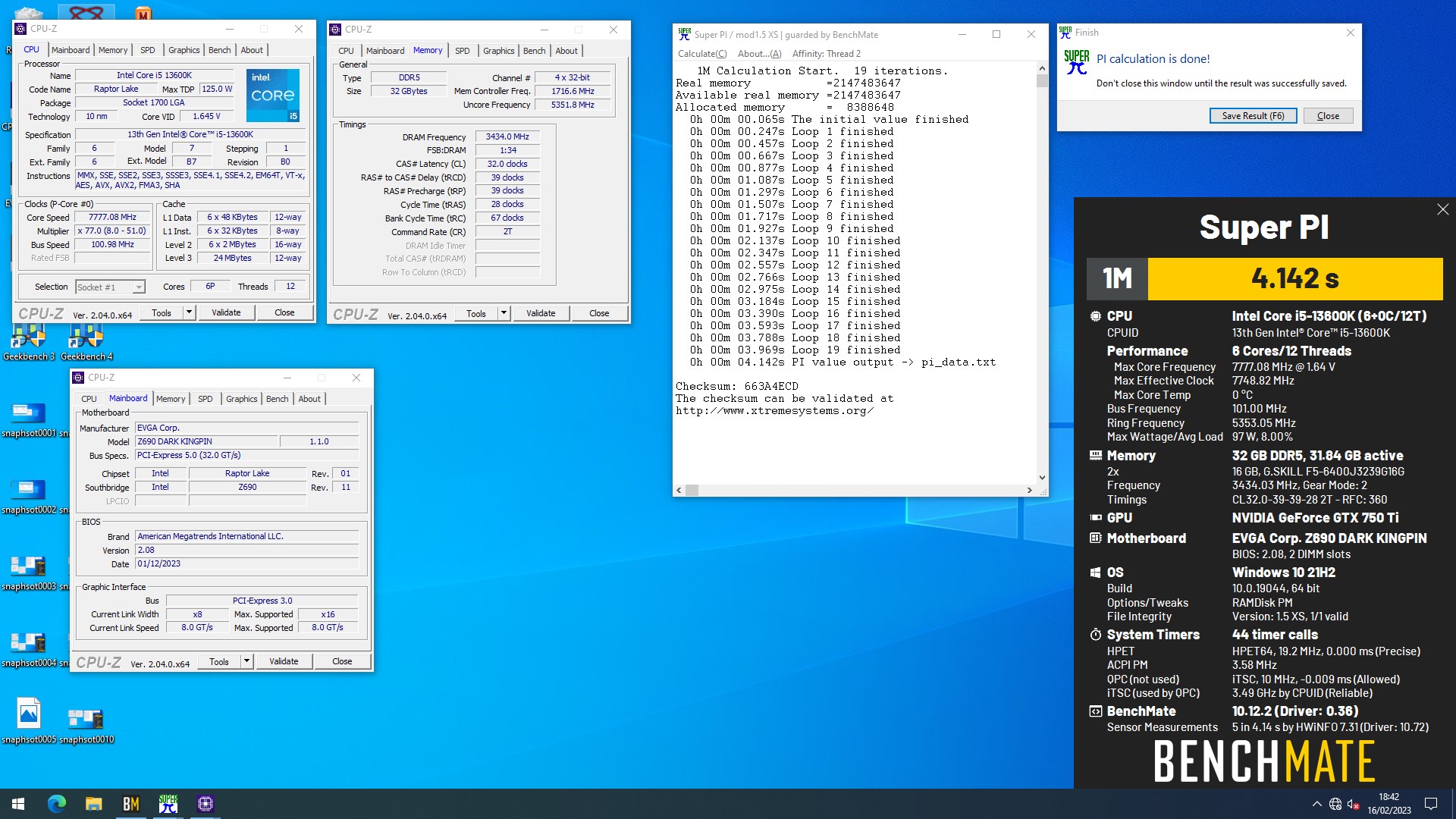Viewport: 1456px width, 819px height.
Task: Expand Tools dropdown arrow in CPU-Z CPU window
Action: pyautogui.click(x=189, y=312)
